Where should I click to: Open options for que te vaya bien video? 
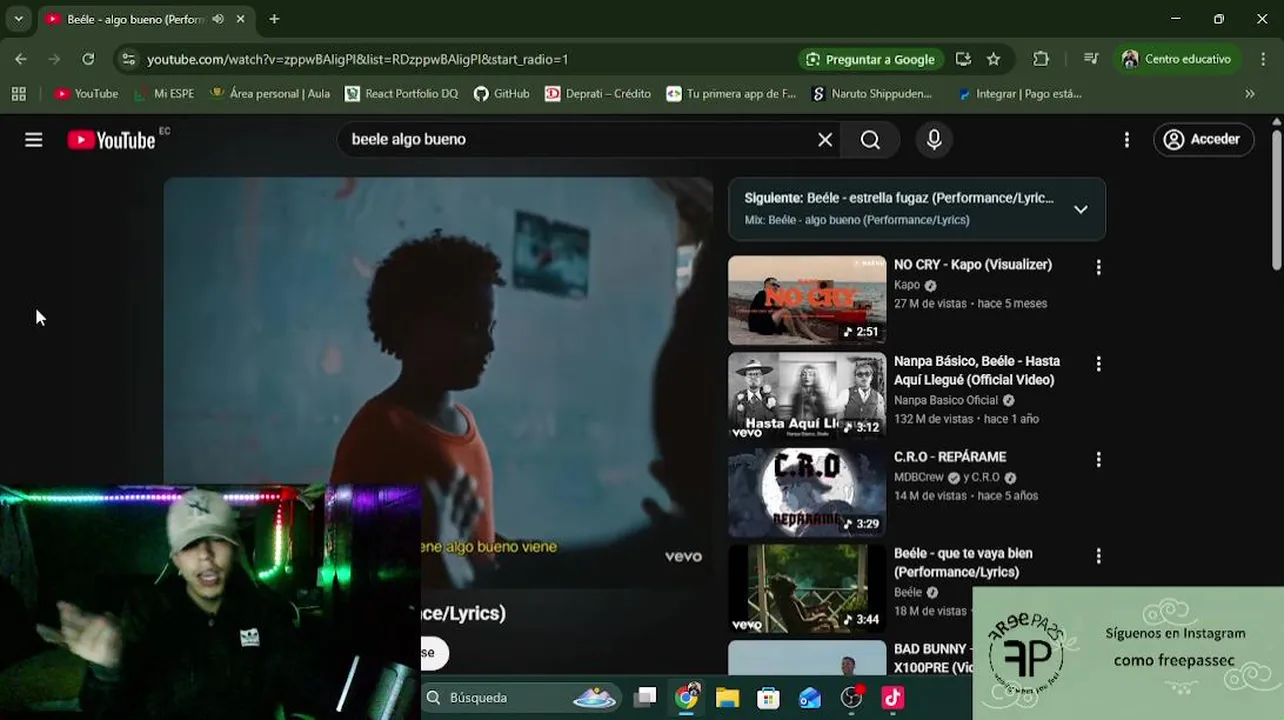1099,556
